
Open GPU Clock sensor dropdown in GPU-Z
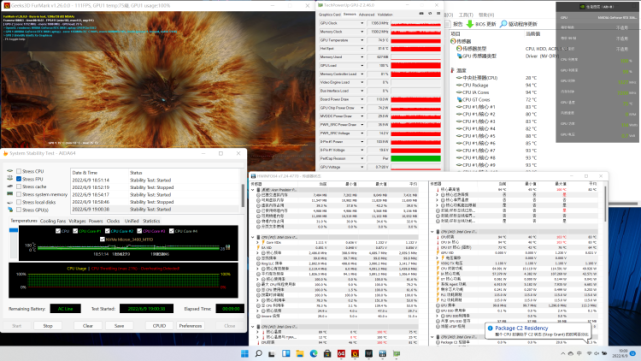tap(362, 23)
